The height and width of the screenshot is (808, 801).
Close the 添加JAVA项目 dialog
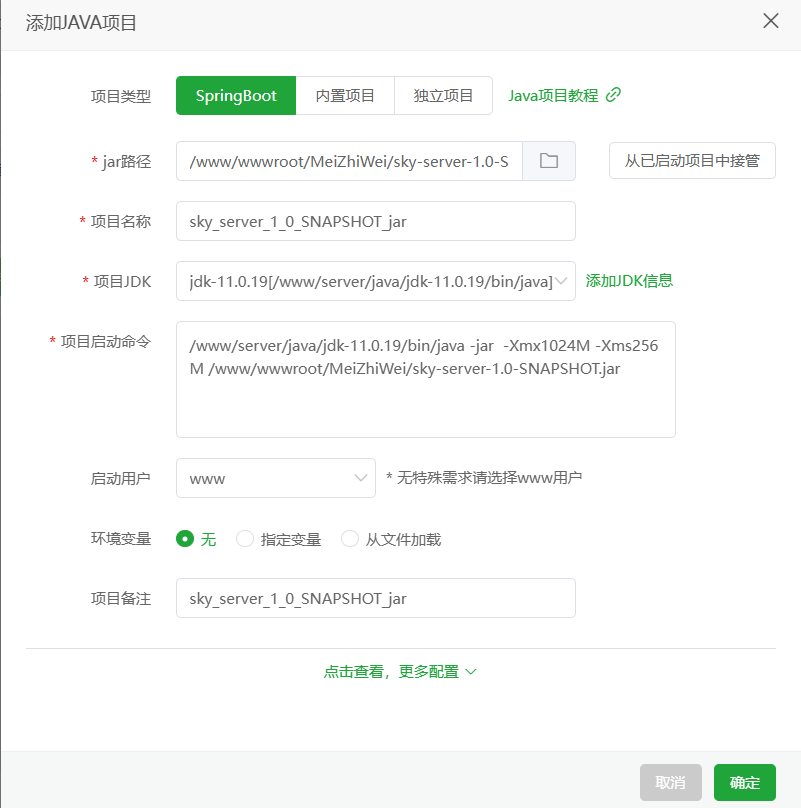771,21
